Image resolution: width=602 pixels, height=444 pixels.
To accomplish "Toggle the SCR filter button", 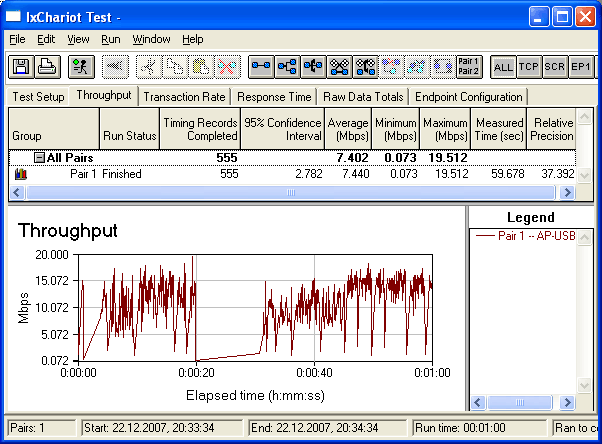I will click(554, 67).
